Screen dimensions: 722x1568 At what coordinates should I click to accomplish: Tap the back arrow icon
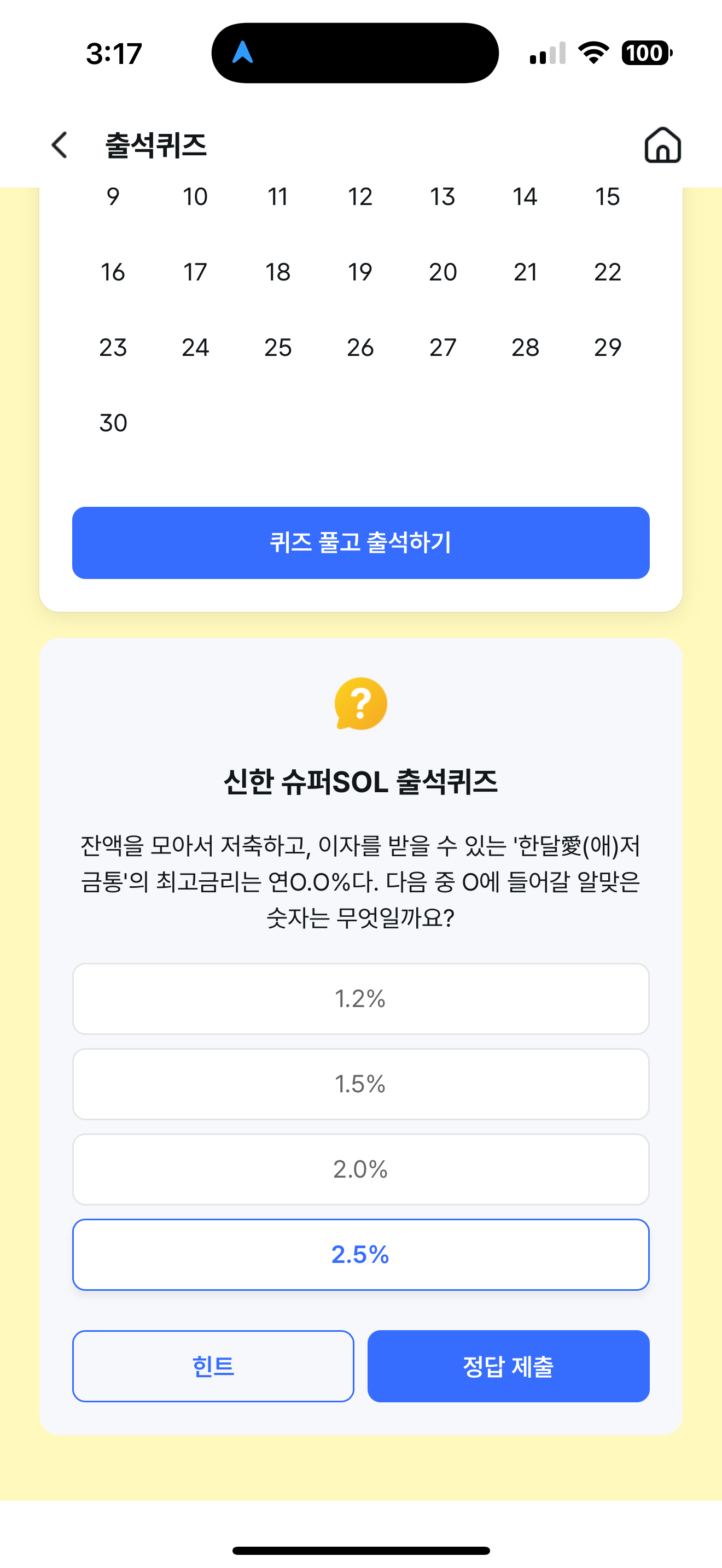click(59, 145)
